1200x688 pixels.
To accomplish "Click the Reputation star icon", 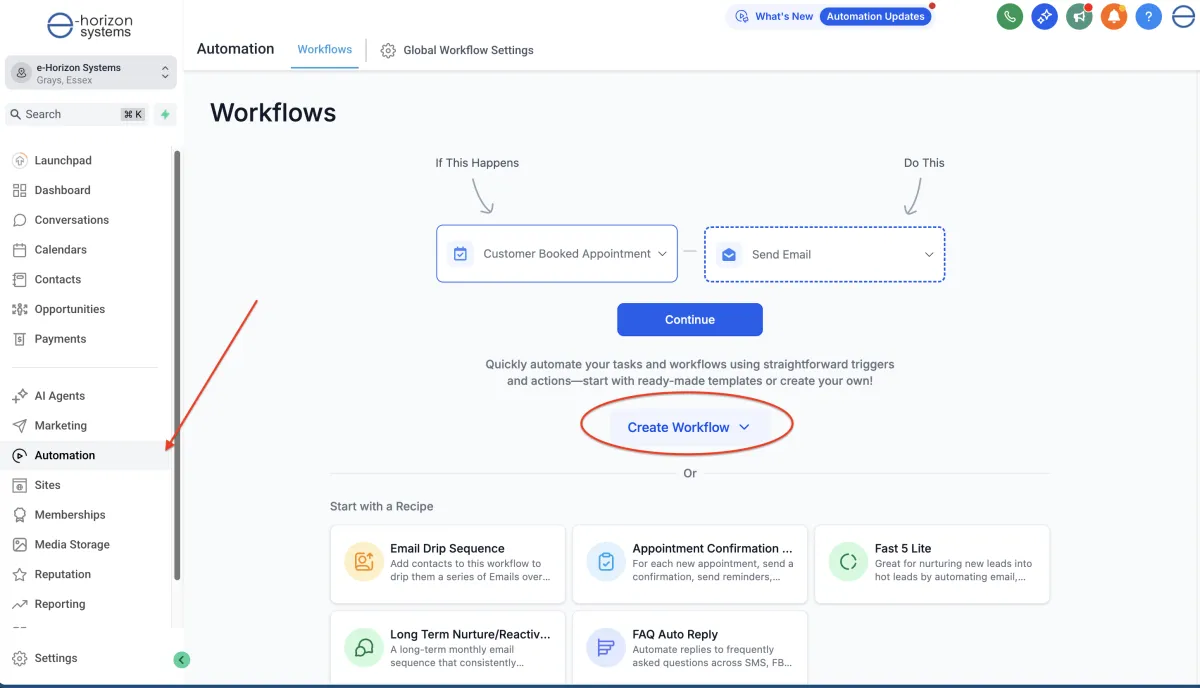I will pyautogui.click(x=20, y=574).
